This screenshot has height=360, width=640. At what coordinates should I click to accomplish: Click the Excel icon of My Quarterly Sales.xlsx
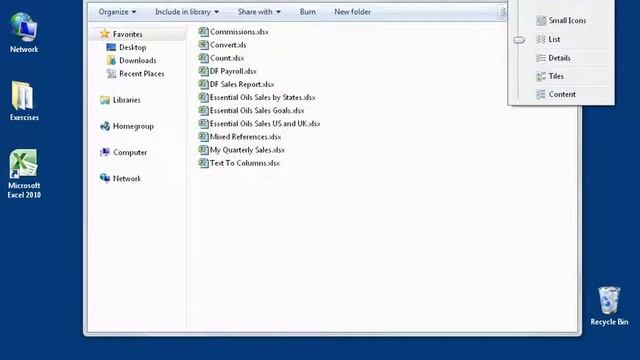click(x=203, y=149)
